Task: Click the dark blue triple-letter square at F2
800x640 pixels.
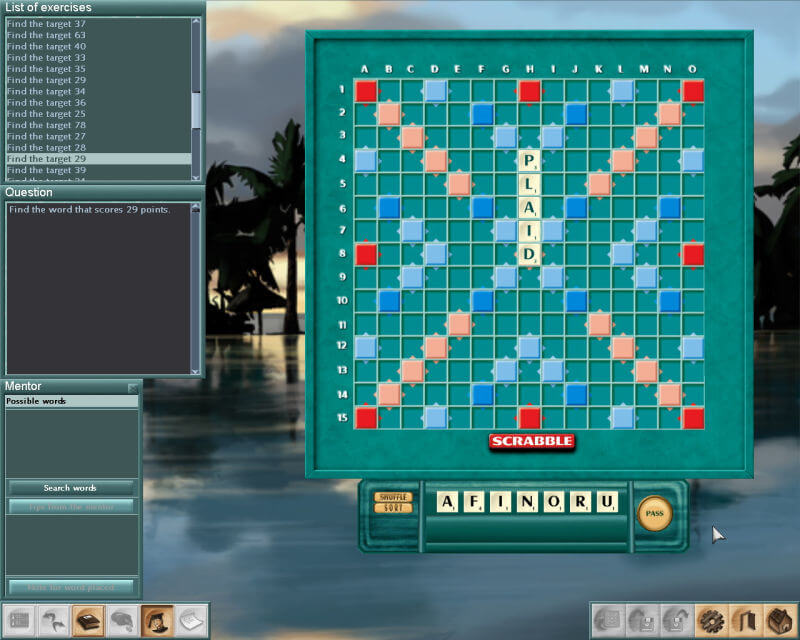Action: click(482, 114)
